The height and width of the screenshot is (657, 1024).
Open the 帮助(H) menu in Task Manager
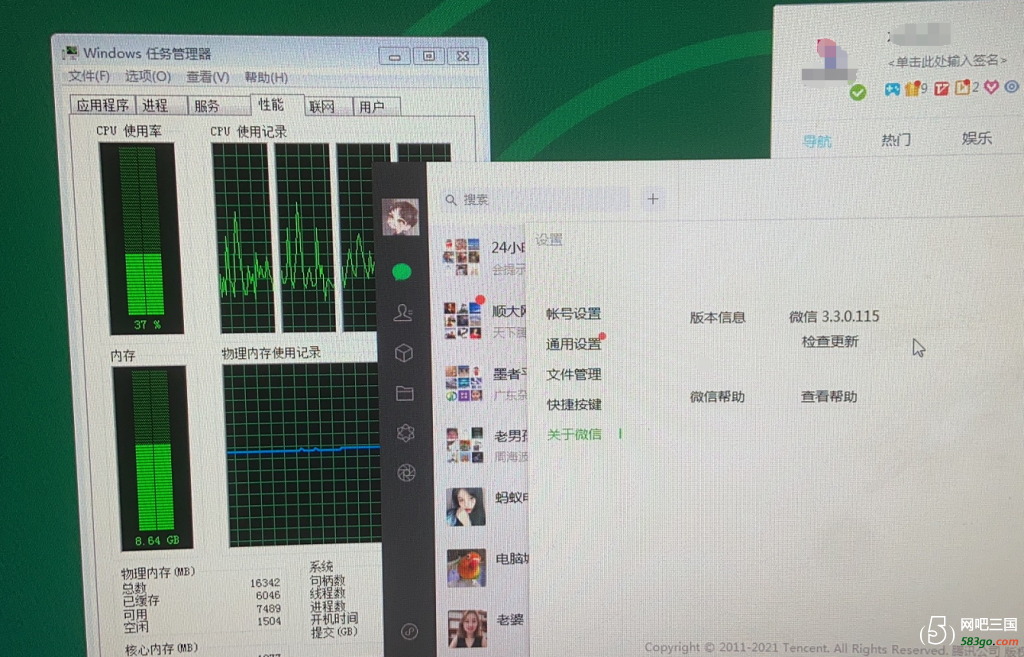click(x=266, y=78)
